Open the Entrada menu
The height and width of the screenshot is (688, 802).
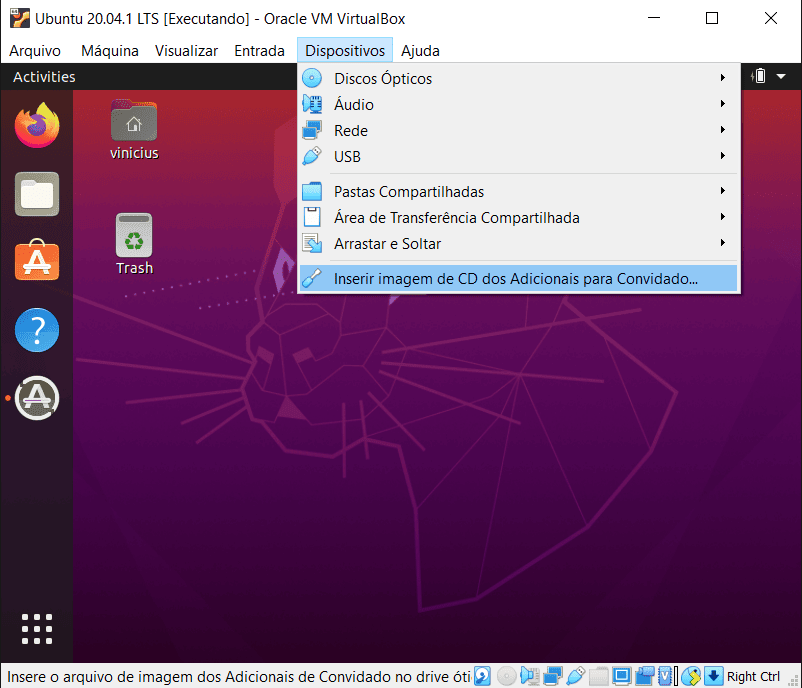point(259,51)
